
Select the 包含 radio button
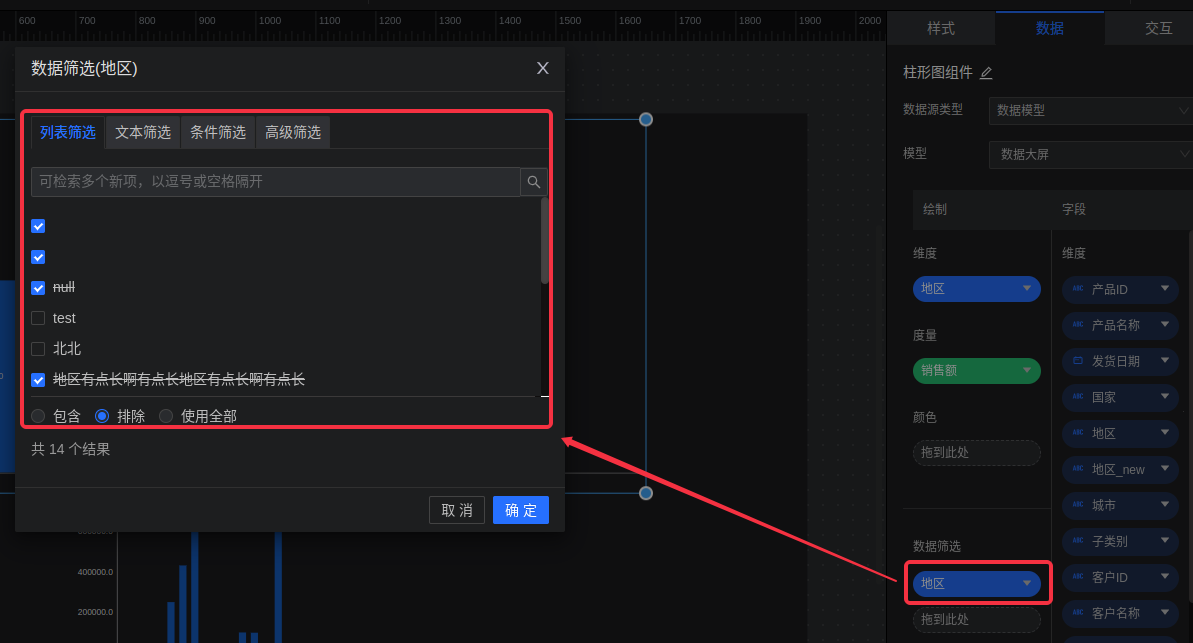pos(38,416)
